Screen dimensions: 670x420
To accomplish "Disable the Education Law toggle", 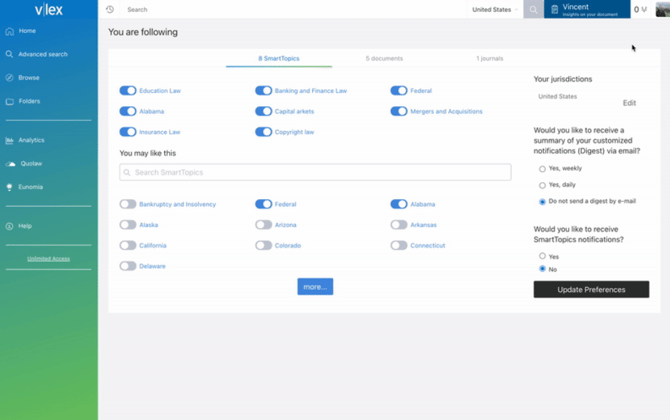I will [128, 91].
